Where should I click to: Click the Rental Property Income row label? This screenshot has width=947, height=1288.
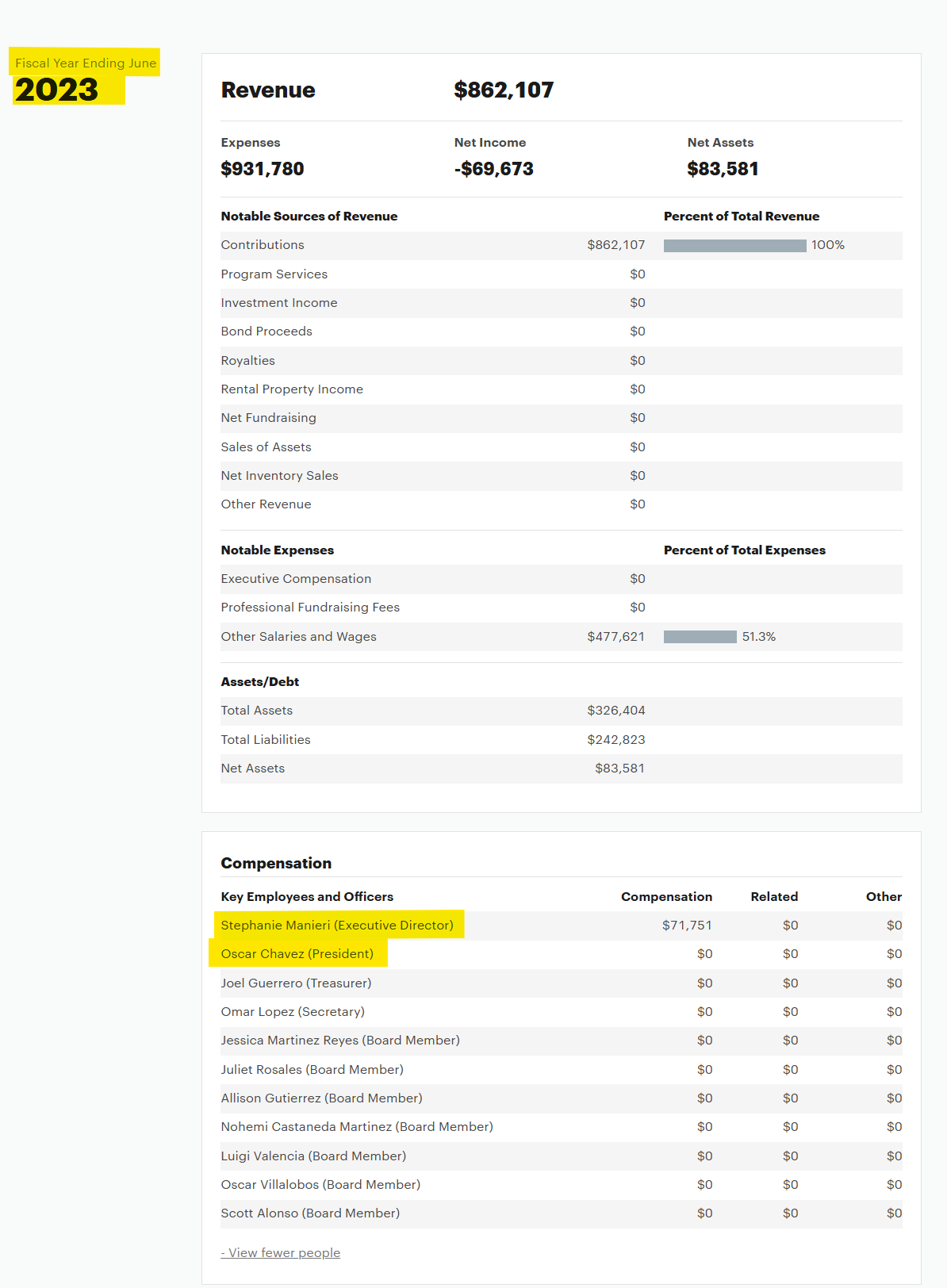(x=292, y=389)
